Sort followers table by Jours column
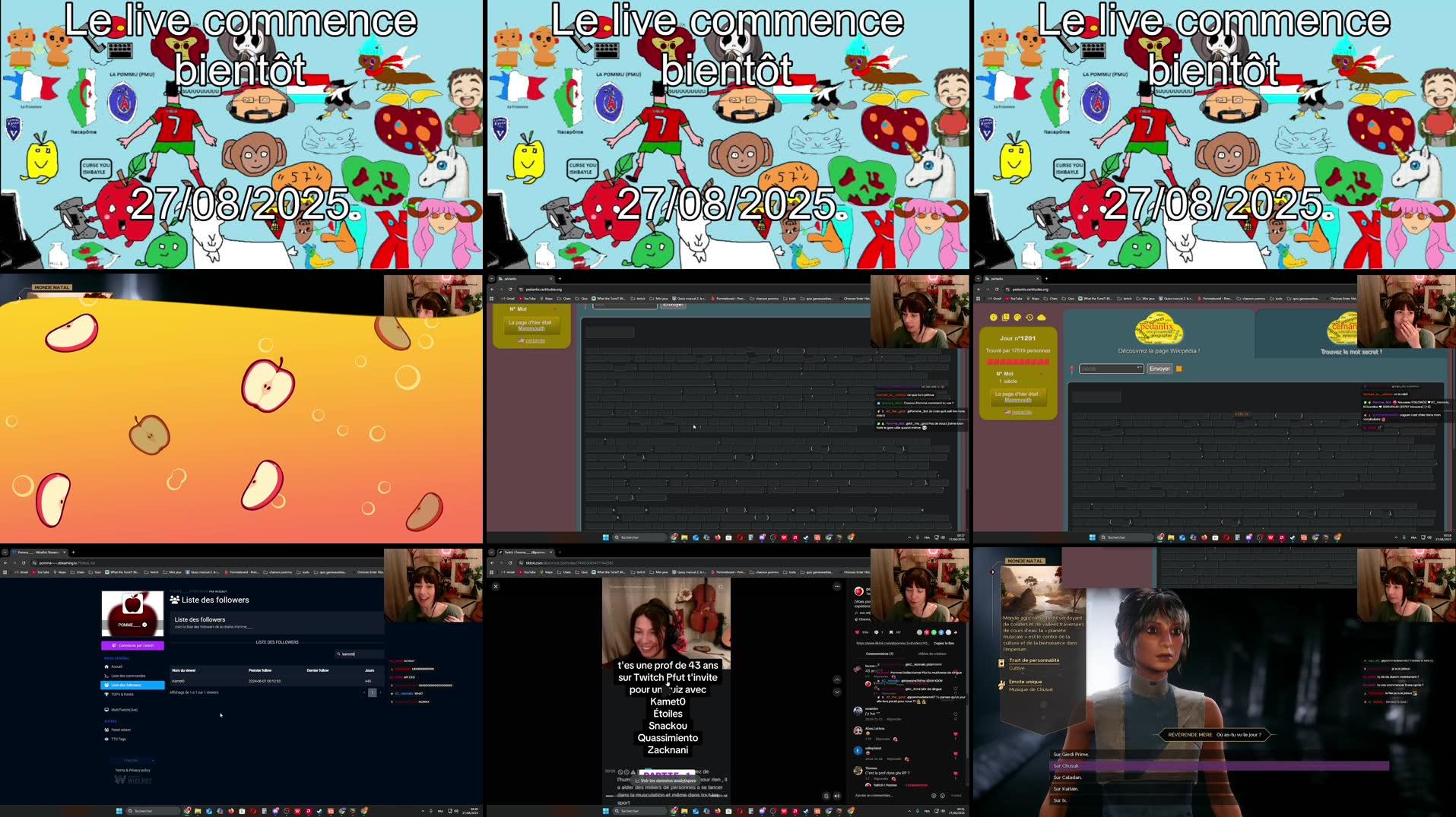 coord(370,670)
